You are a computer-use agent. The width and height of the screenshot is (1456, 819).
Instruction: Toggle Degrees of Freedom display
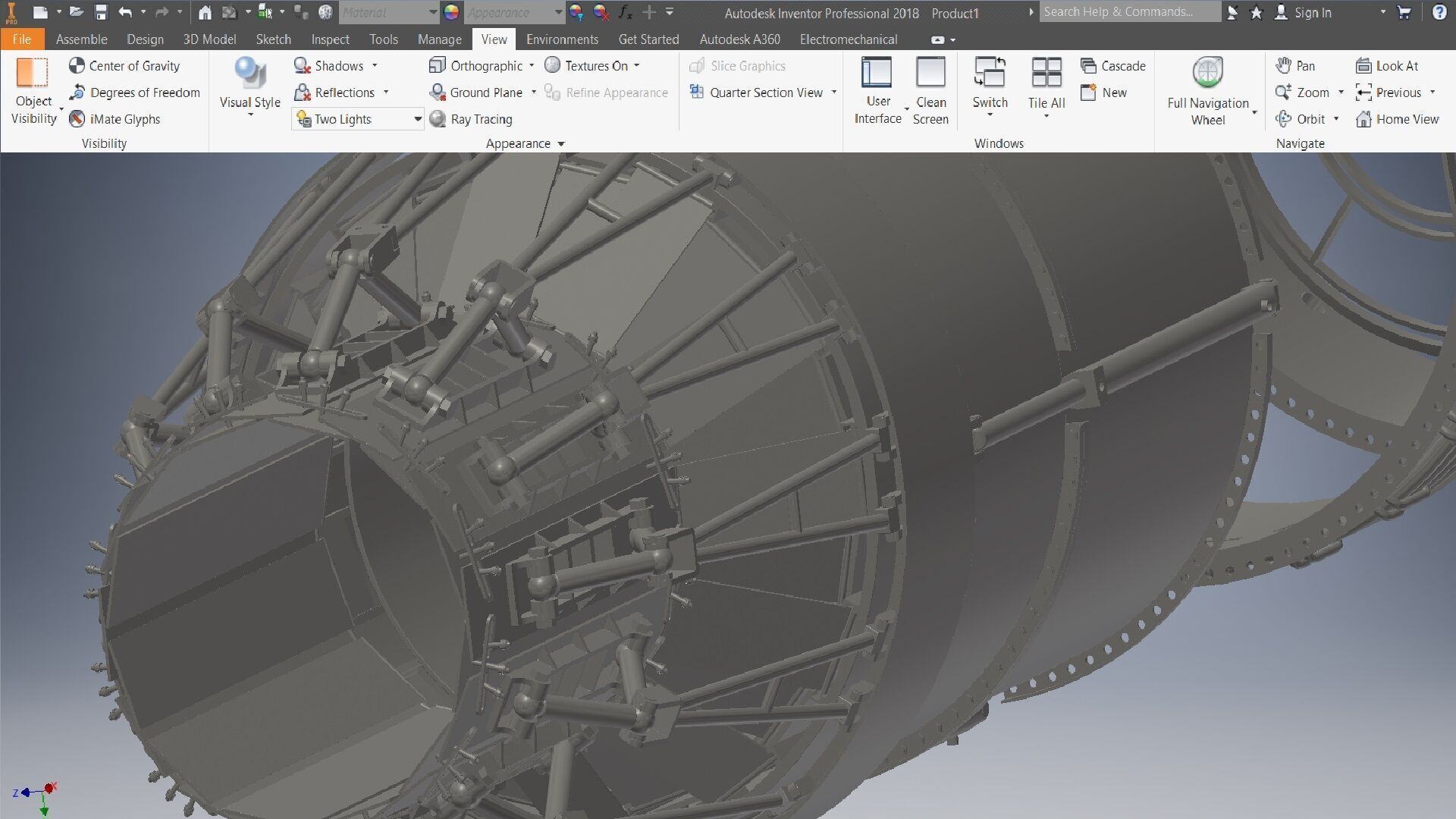coord(134,93)
